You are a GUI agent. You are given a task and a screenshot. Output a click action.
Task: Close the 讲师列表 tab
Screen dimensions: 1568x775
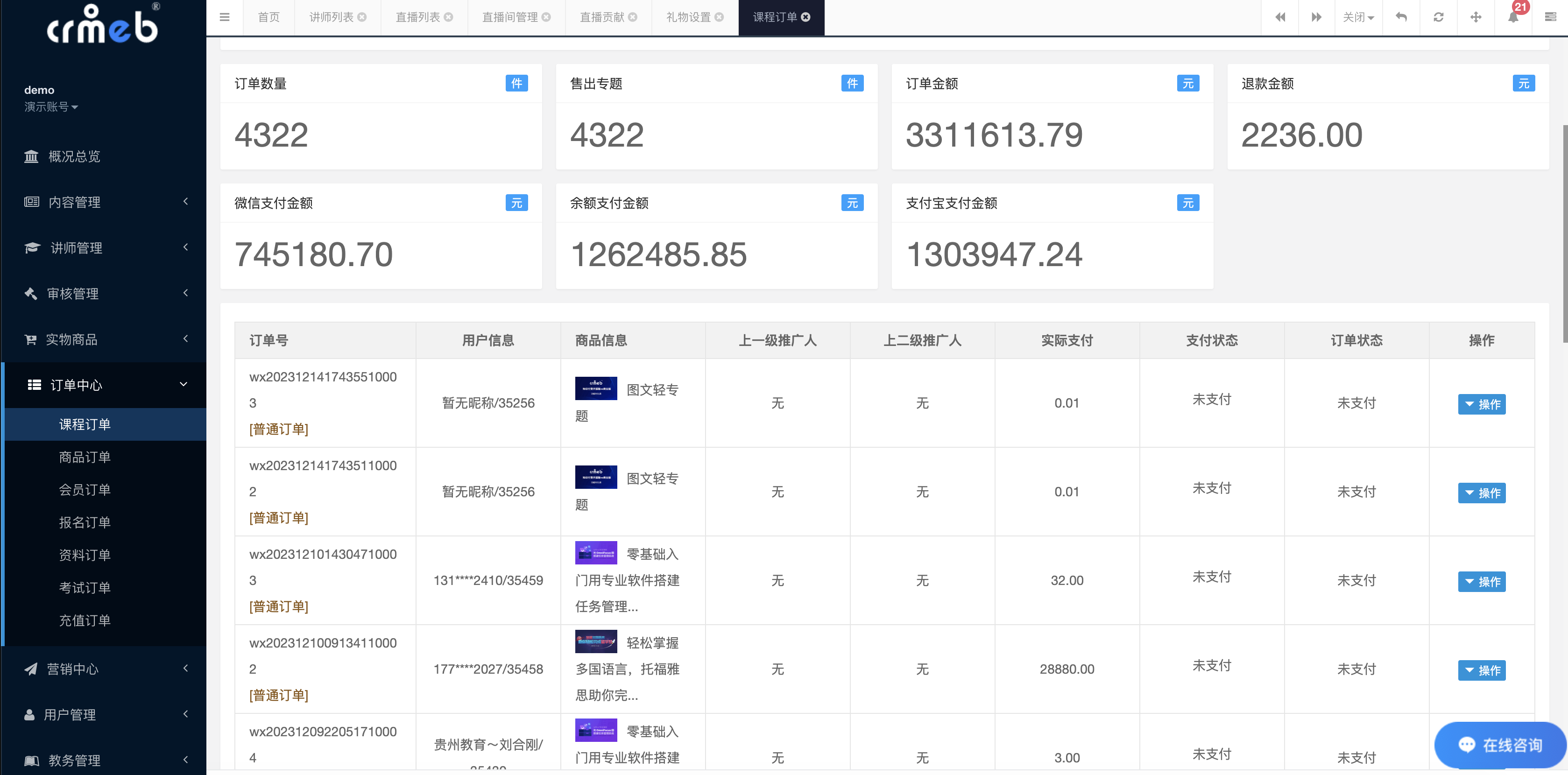point(362,17)
